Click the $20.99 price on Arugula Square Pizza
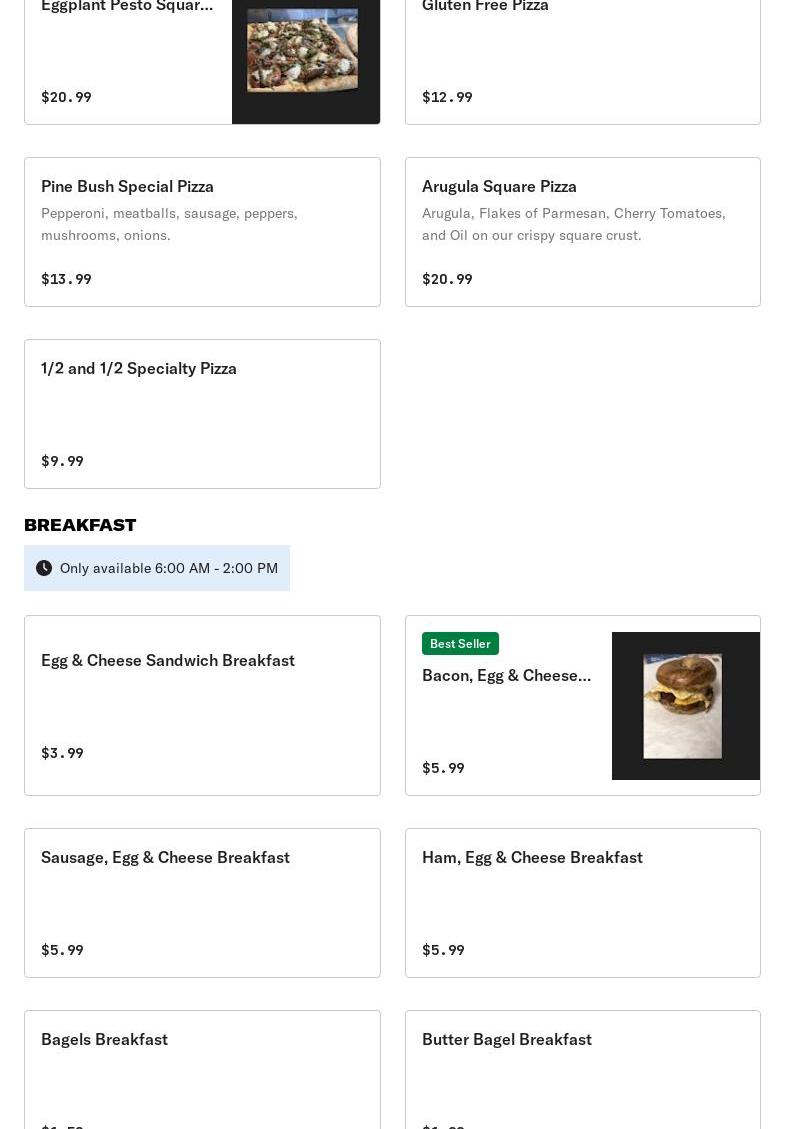 (x=447, y=279)
